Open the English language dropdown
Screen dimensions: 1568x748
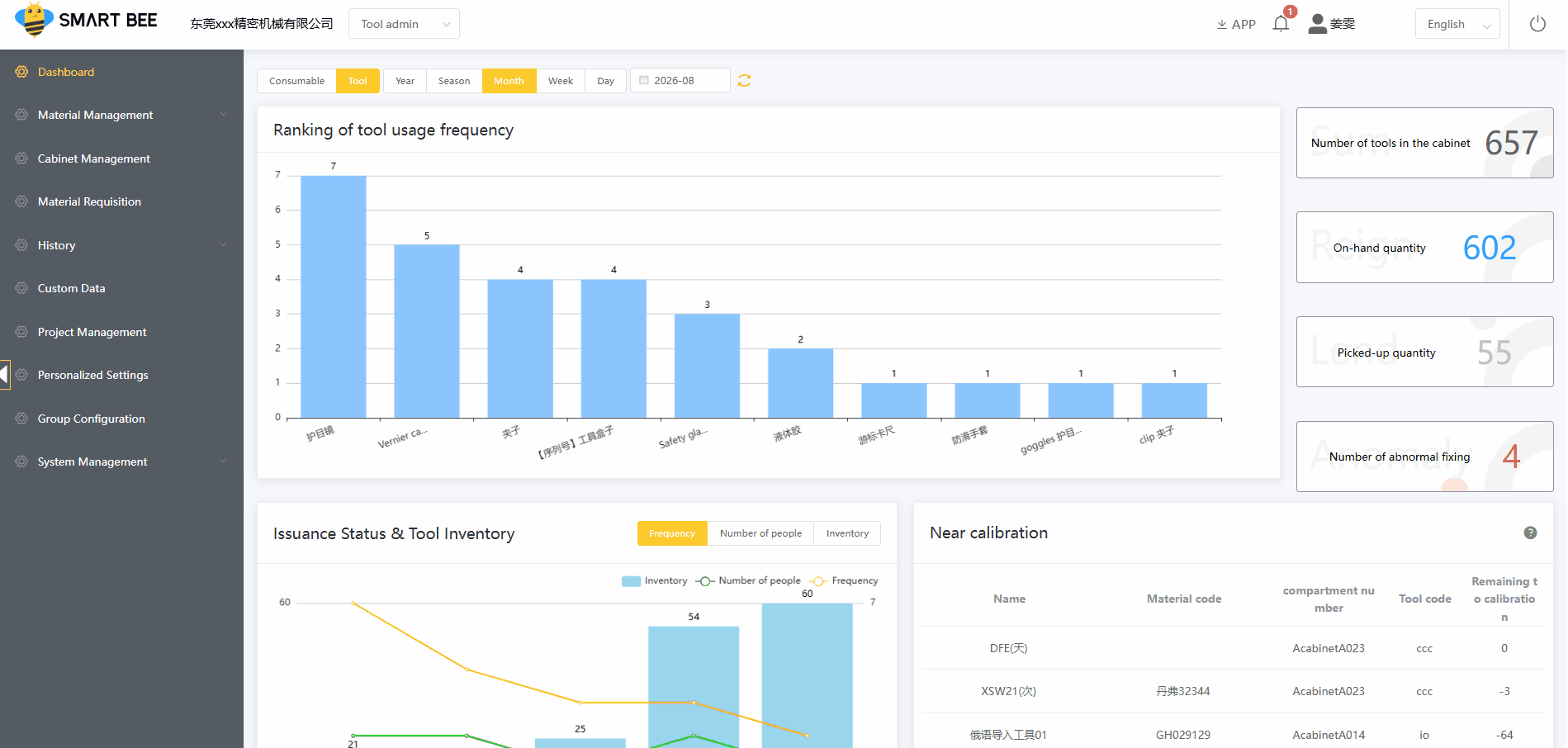coord(1457,24)
